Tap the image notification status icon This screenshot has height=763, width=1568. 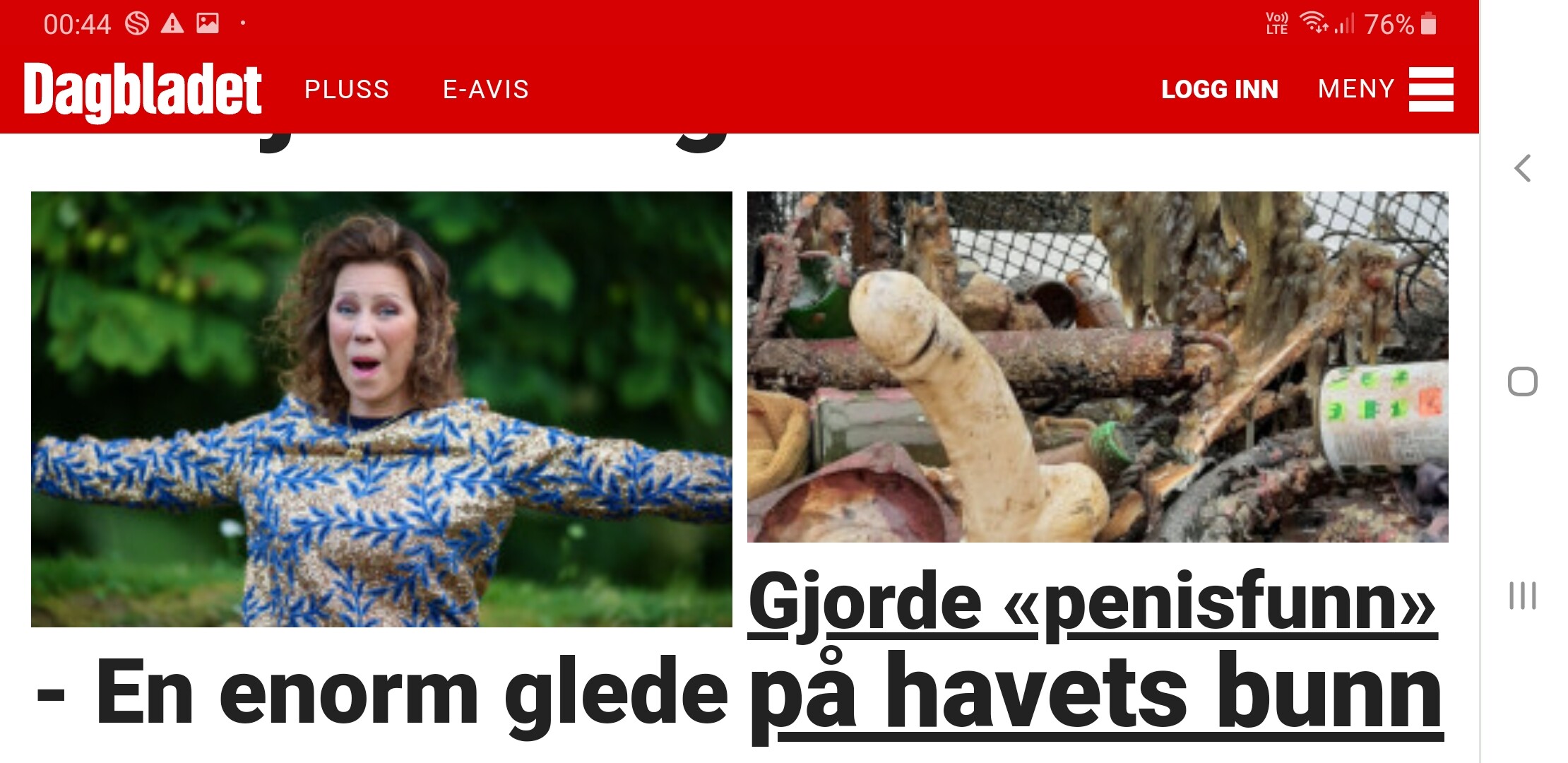click(x=208, y=23)
